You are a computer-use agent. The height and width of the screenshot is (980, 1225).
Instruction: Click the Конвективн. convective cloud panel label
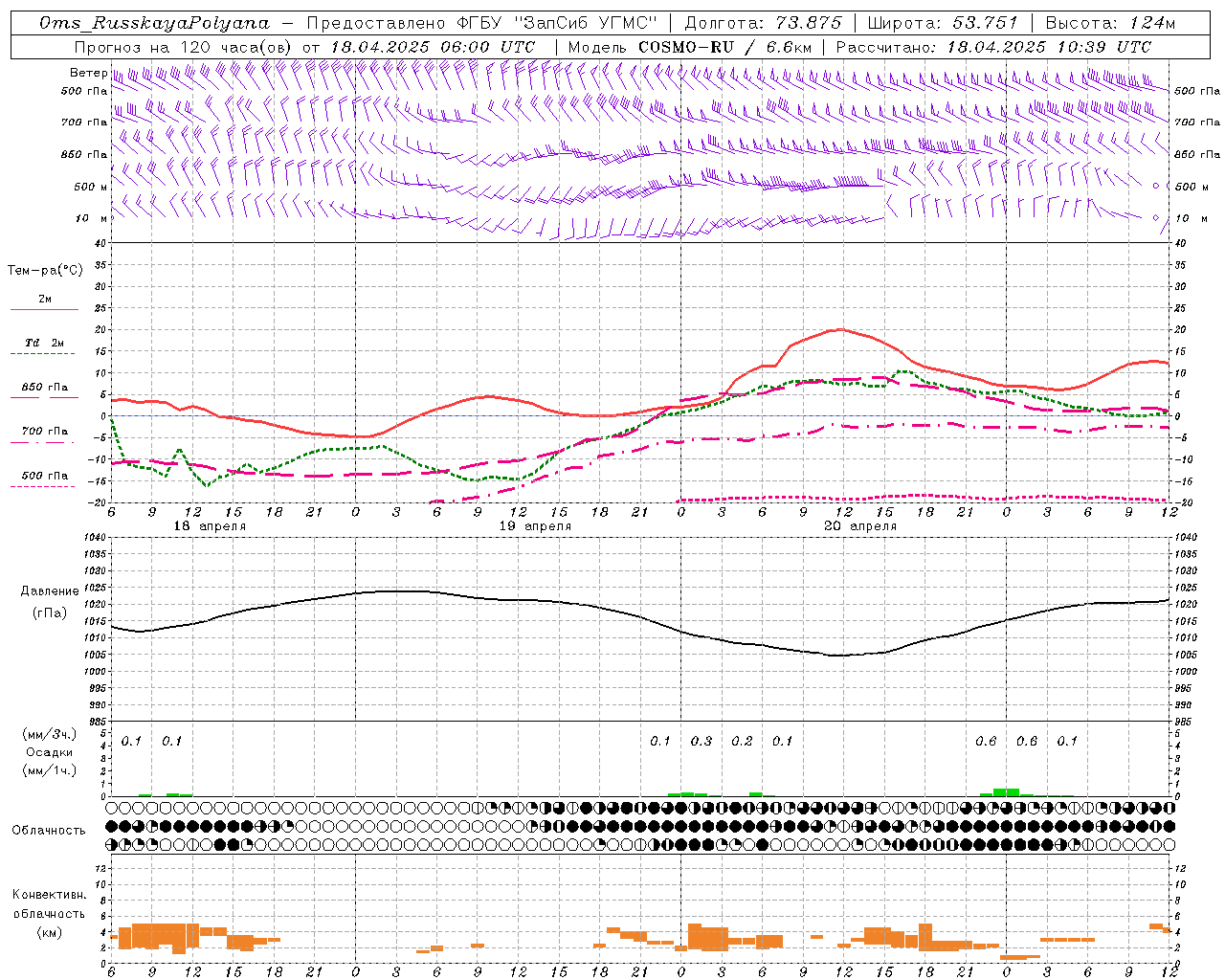coord(49,895)
